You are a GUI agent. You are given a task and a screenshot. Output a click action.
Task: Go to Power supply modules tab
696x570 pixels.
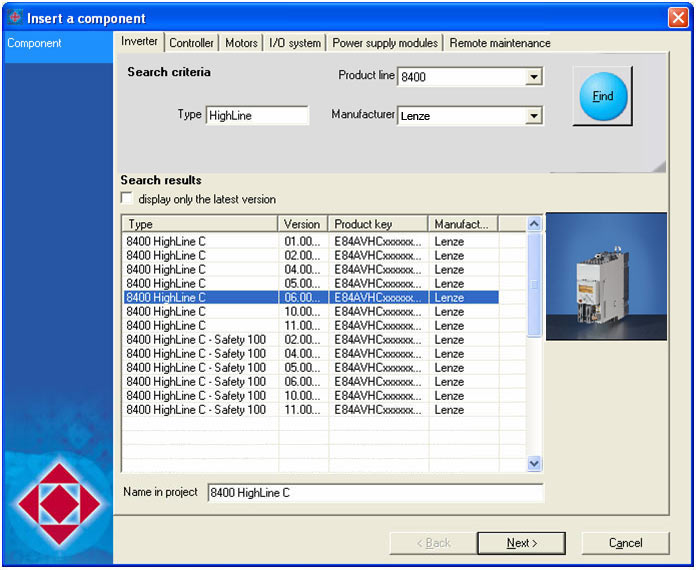[385, 43]
